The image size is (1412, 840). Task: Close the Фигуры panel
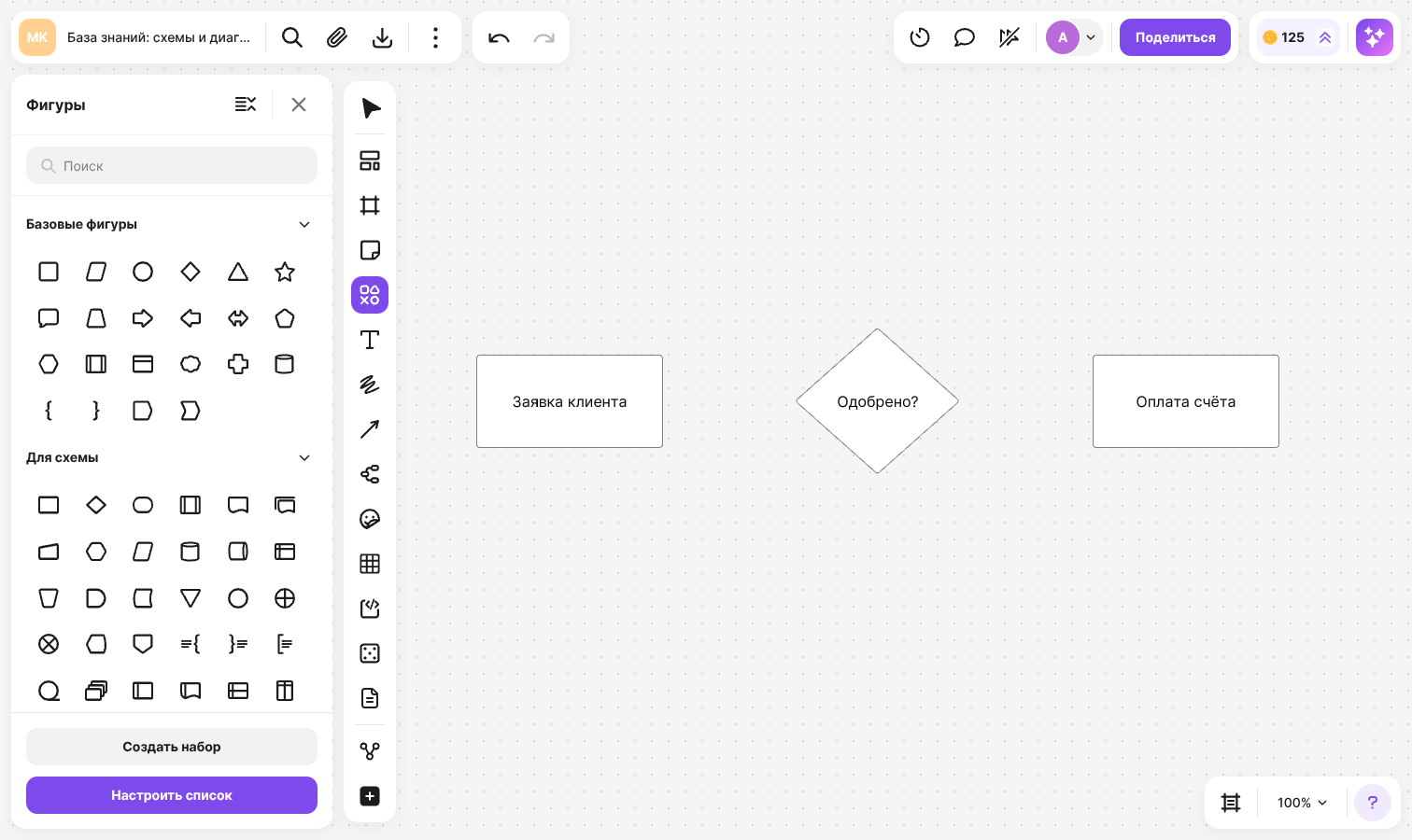coord(299,105)
